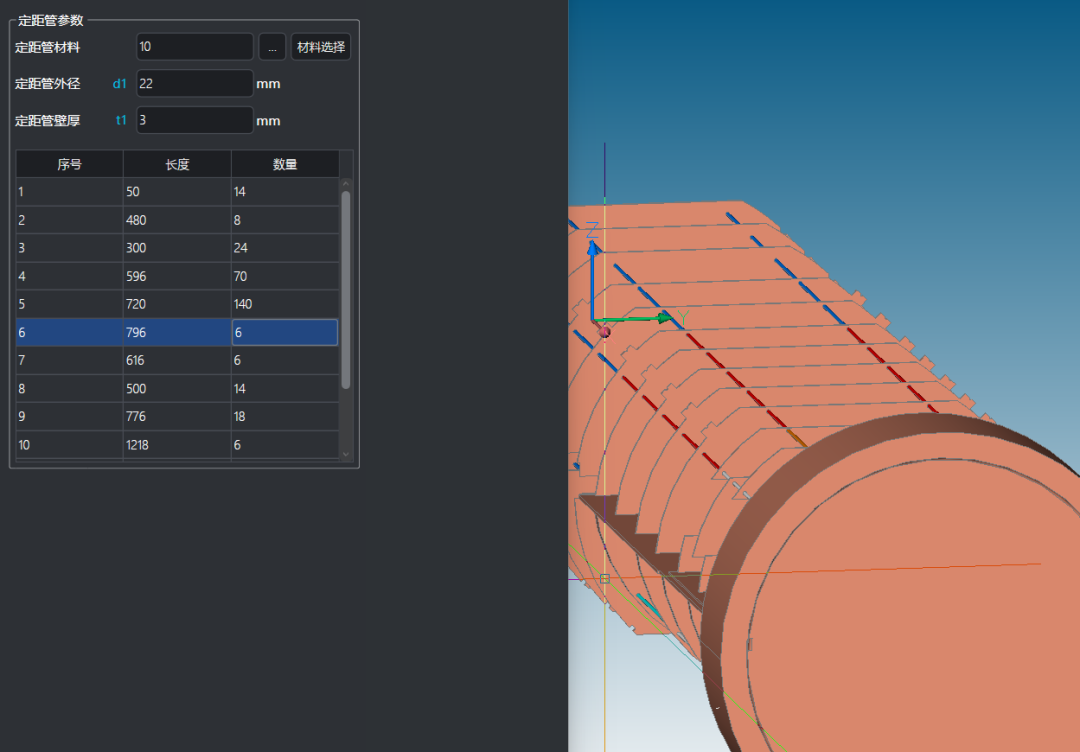Click quantity cell 24 in row 3

click(x=285, y=248)
